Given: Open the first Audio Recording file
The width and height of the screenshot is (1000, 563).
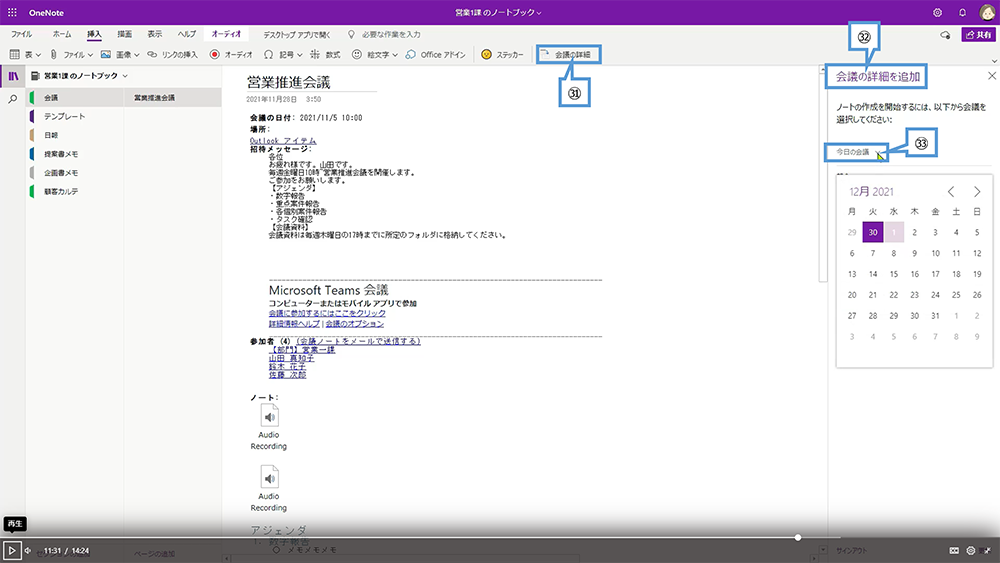Looking at the screenshot, I should tap(269, 427).
